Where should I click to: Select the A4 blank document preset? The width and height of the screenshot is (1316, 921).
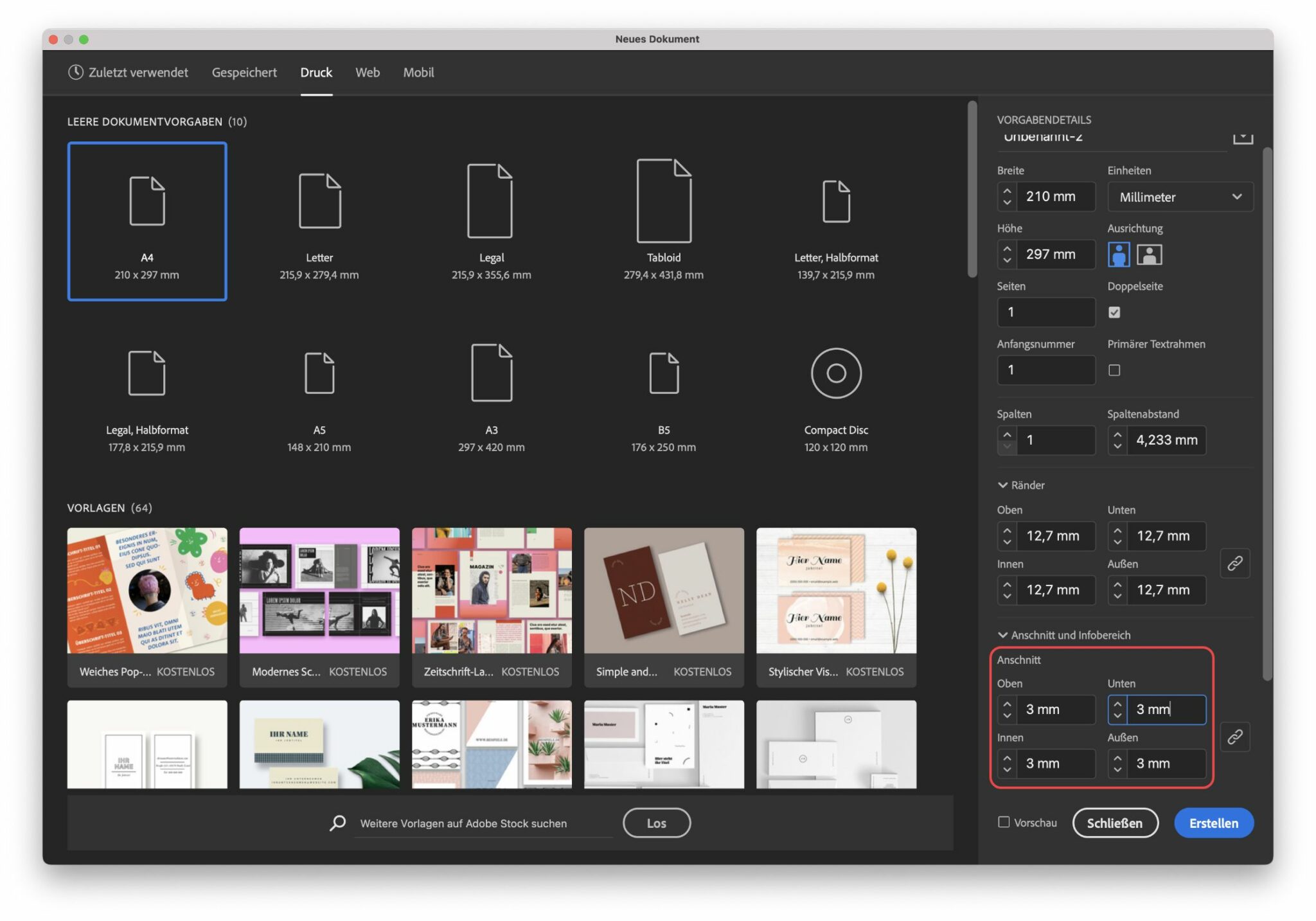147,221
